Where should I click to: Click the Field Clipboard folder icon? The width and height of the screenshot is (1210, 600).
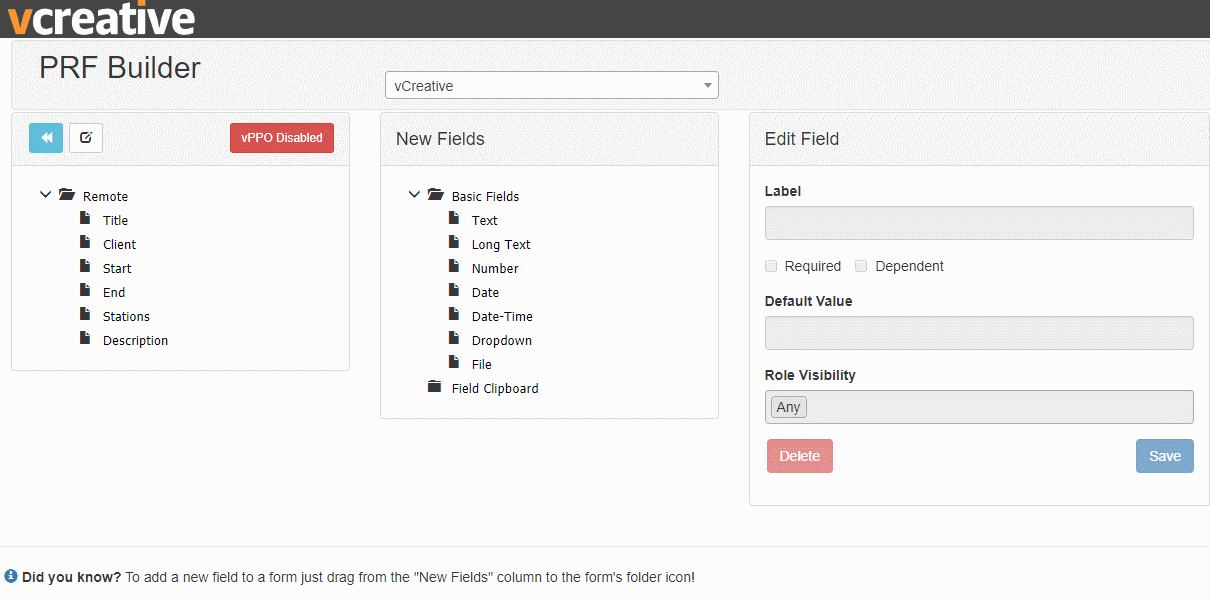(434, 387)
